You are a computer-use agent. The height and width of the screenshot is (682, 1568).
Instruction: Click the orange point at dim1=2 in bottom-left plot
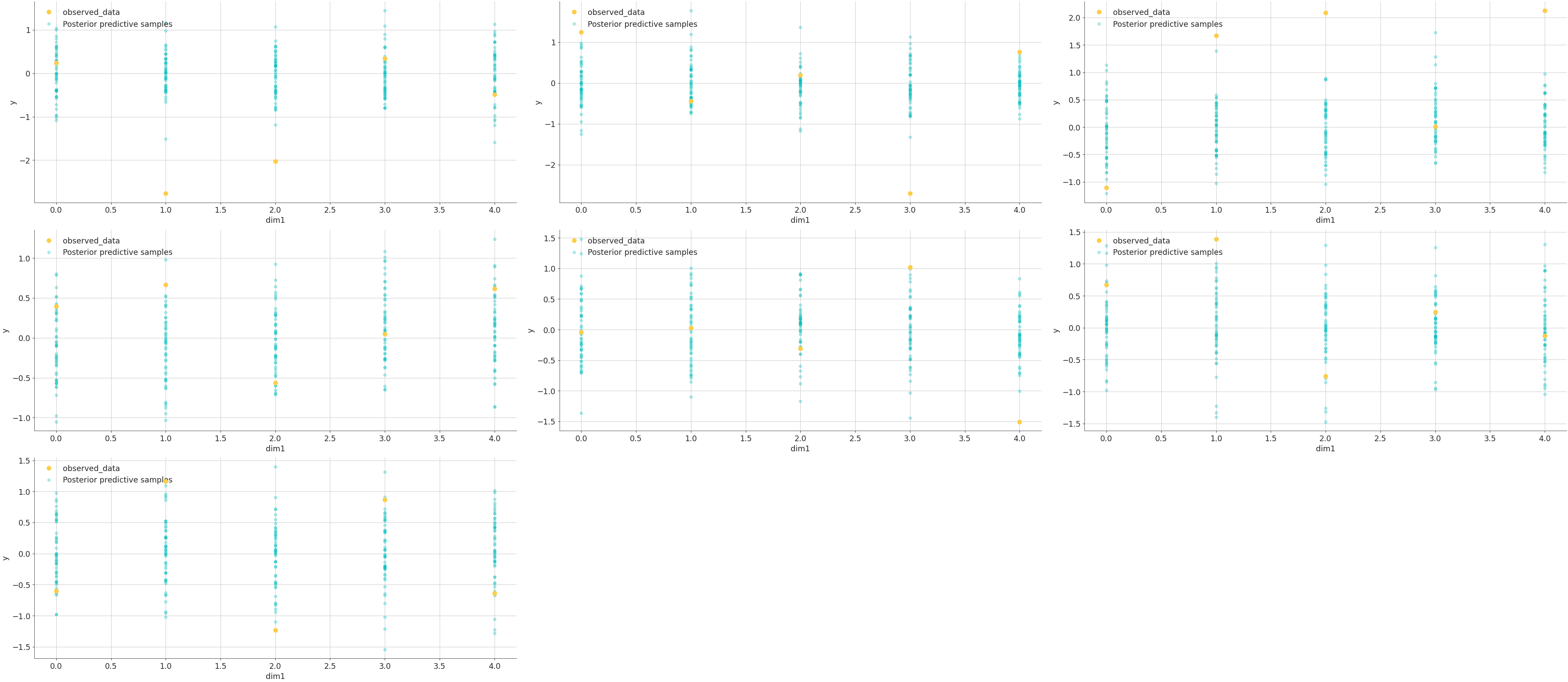(x=275, y=631)
